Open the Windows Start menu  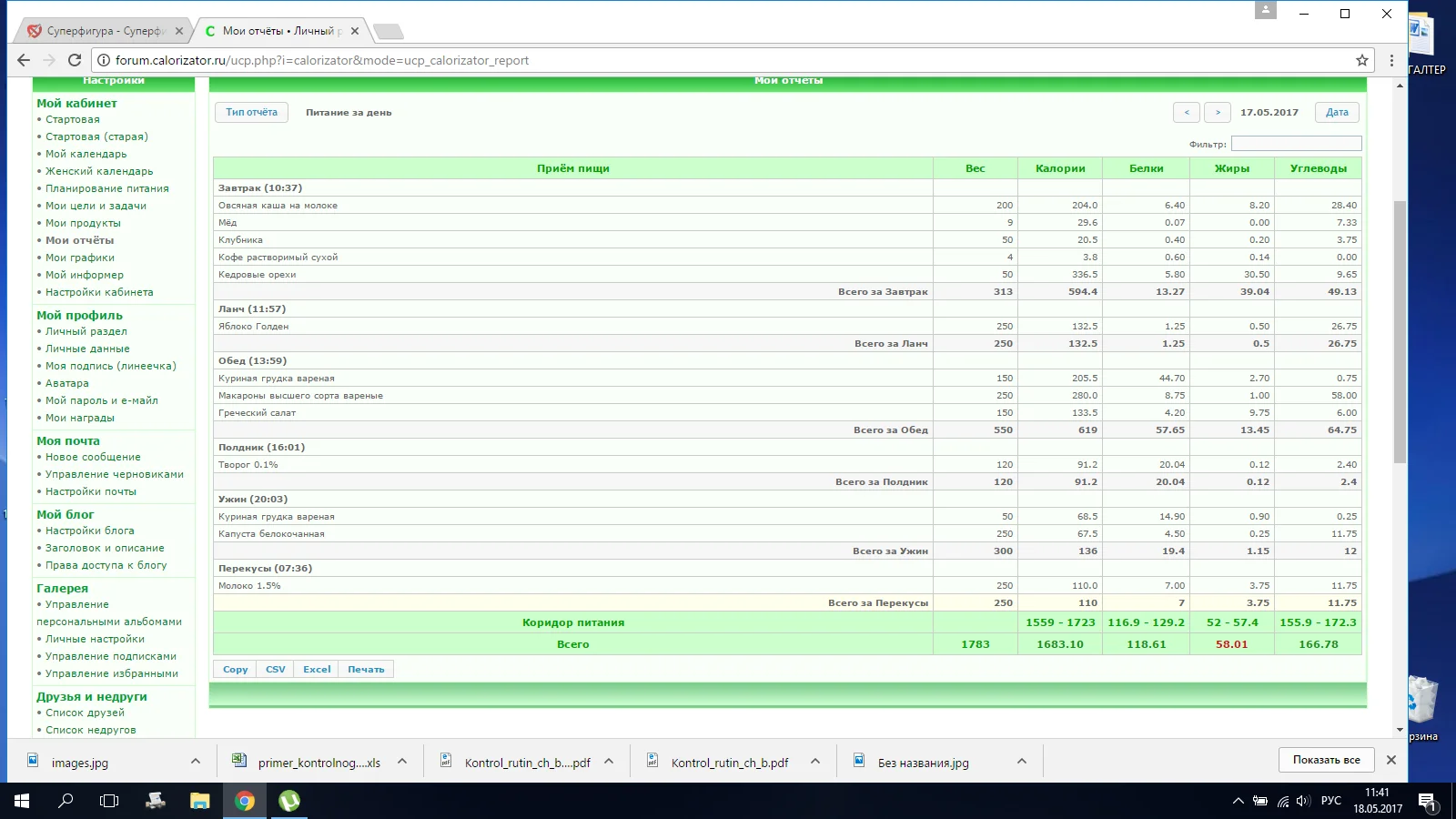[x=22, y=801]
